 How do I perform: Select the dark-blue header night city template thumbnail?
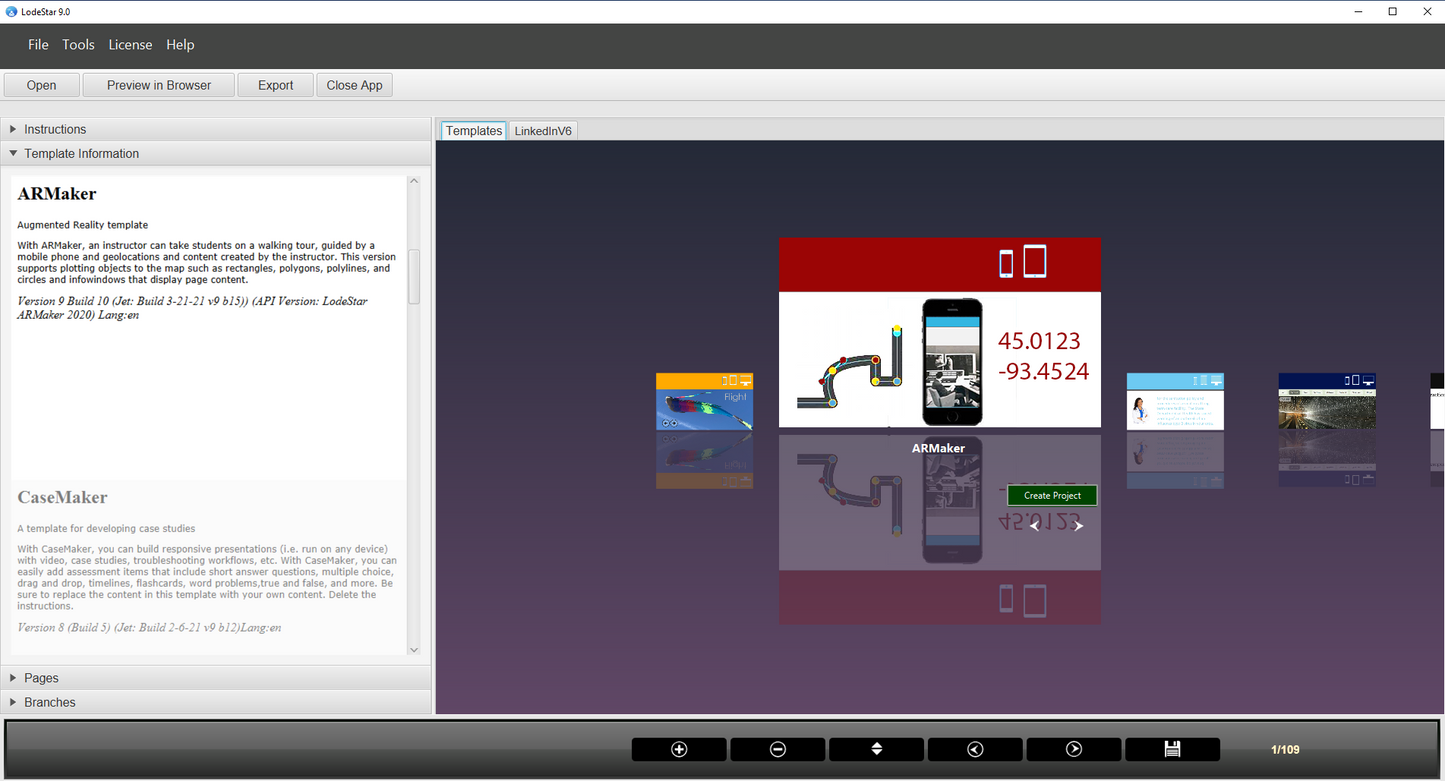point(1327,402)
